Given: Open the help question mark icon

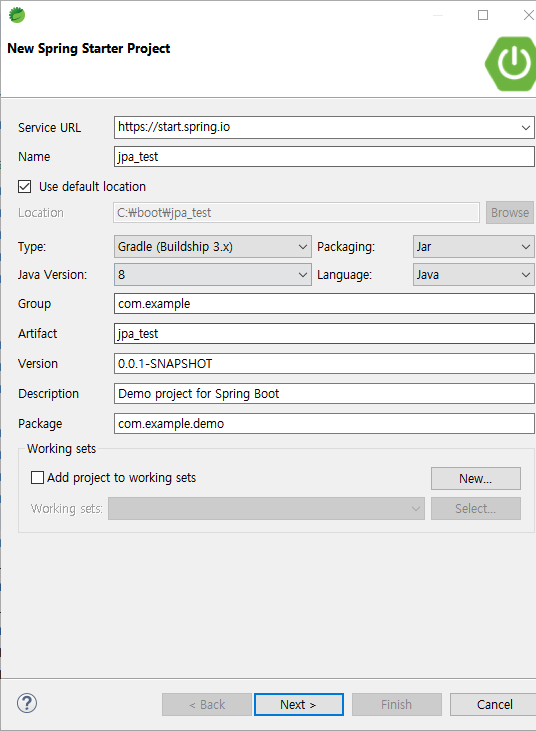Looking at the screenshot, I should point(27,703).
